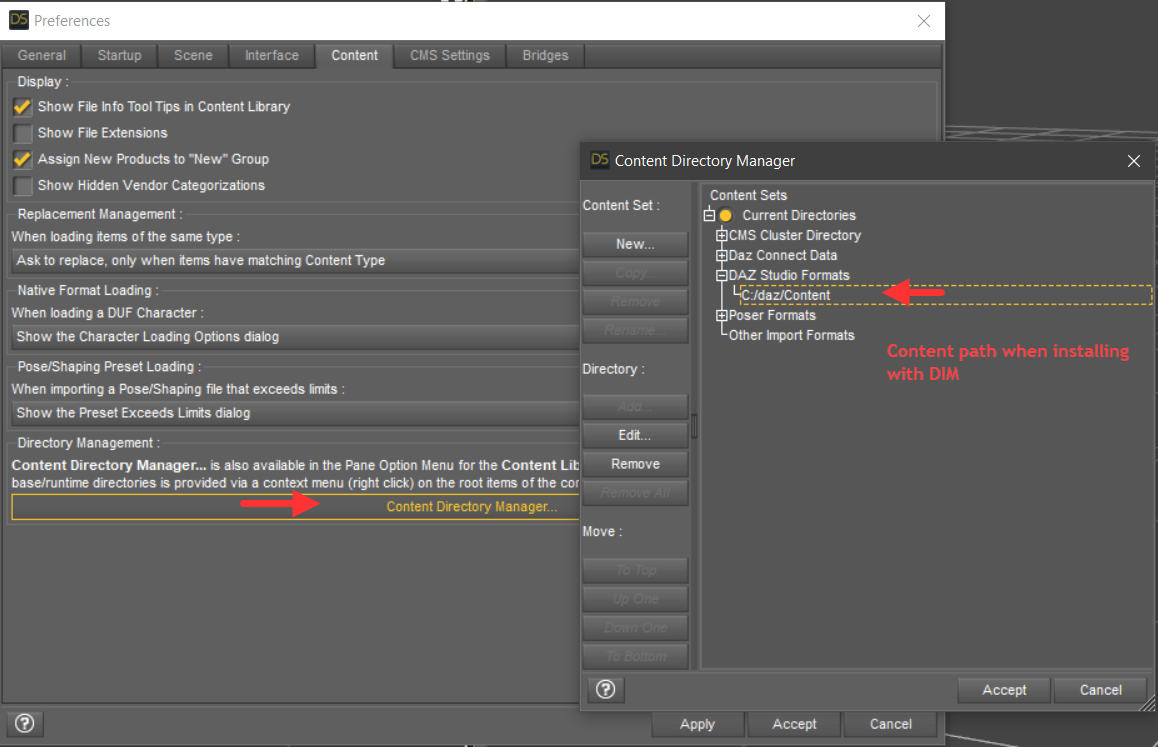The image size is (1158, 747).
Task: Accept changes in Content Directory Manager
Action: (x=1004, y=689)
